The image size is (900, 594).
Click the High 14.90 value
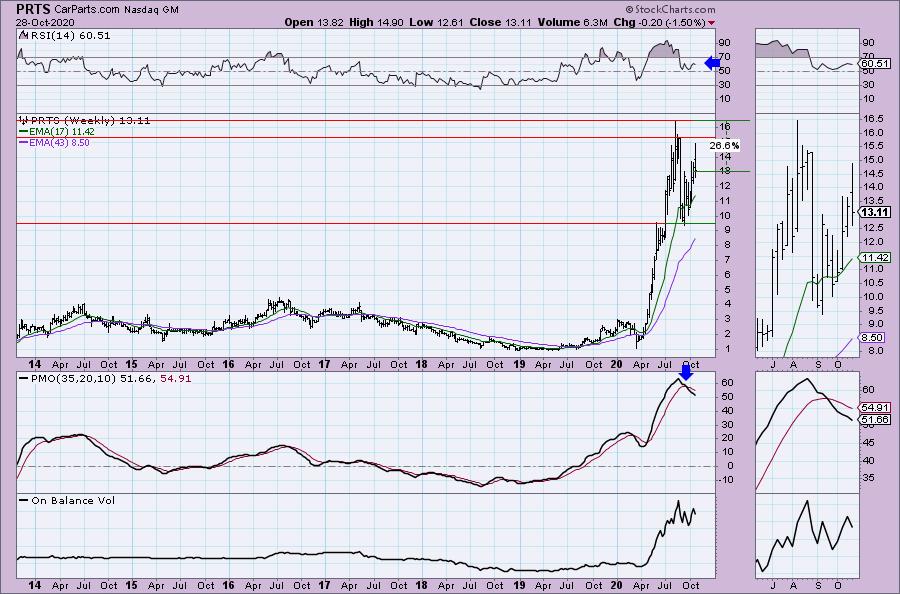[x=376, y=23]
